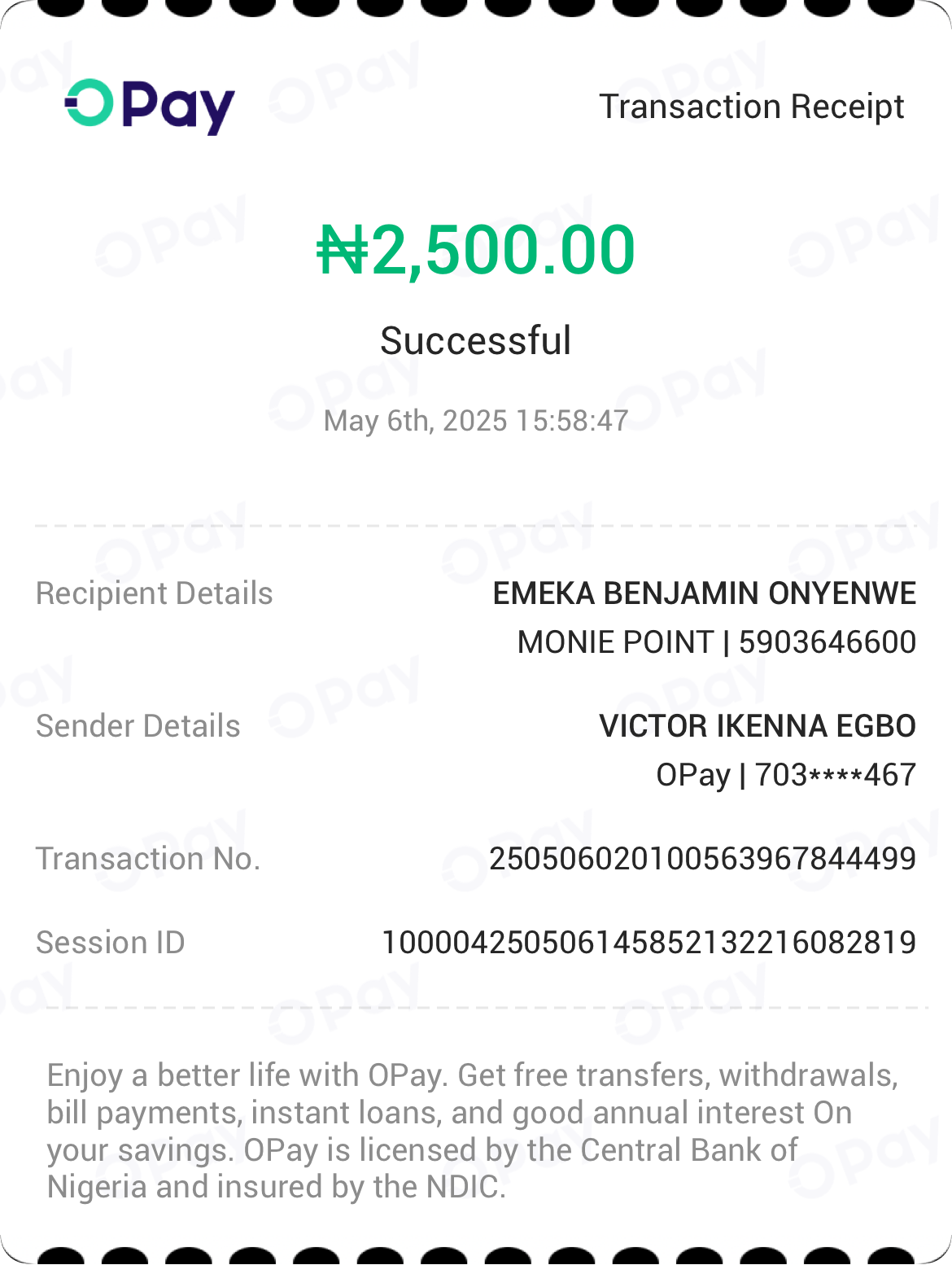This screenshot has width=952, height=1265.
Task: Click the masked sender number 703****467
Action: point(836,775)
